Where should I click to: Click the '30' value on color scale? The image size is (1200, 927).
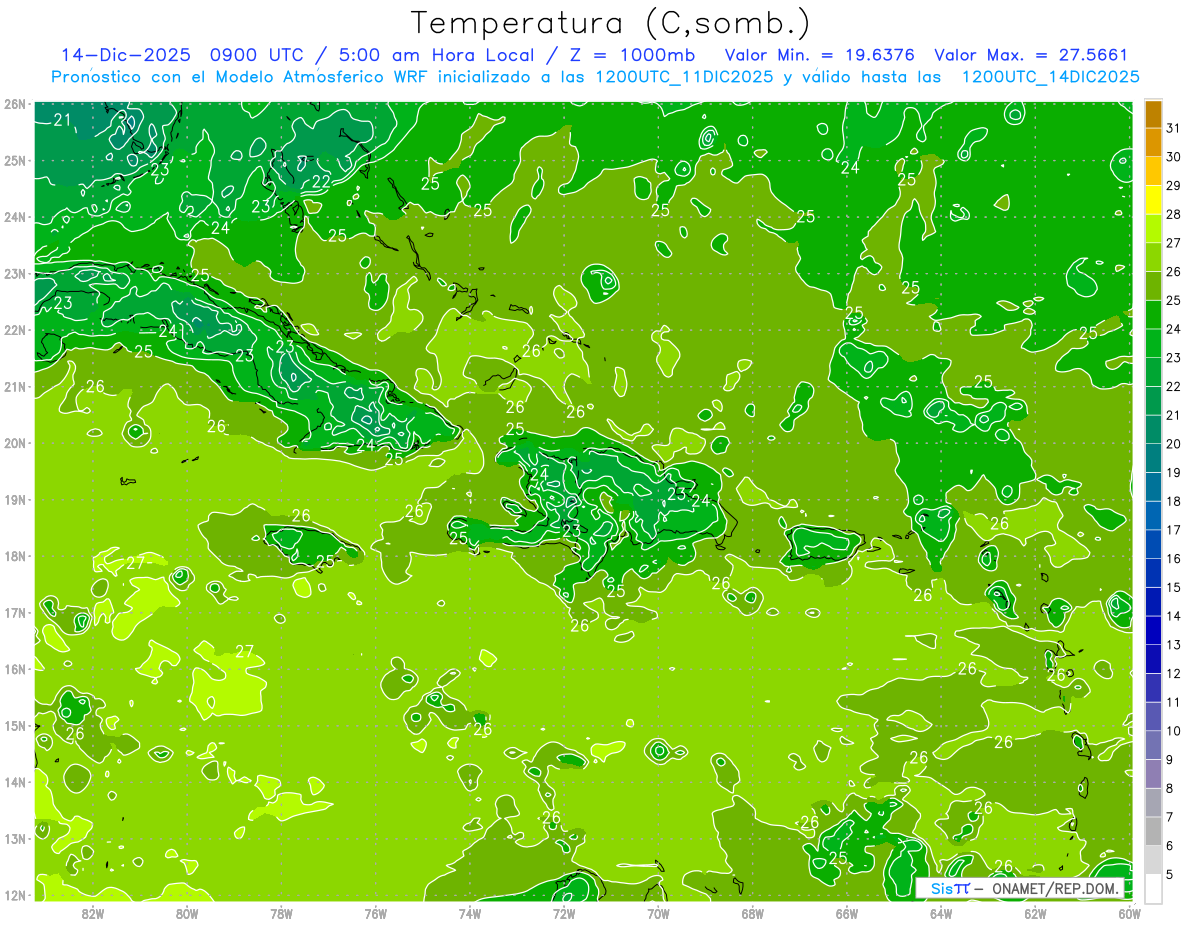1173,157
